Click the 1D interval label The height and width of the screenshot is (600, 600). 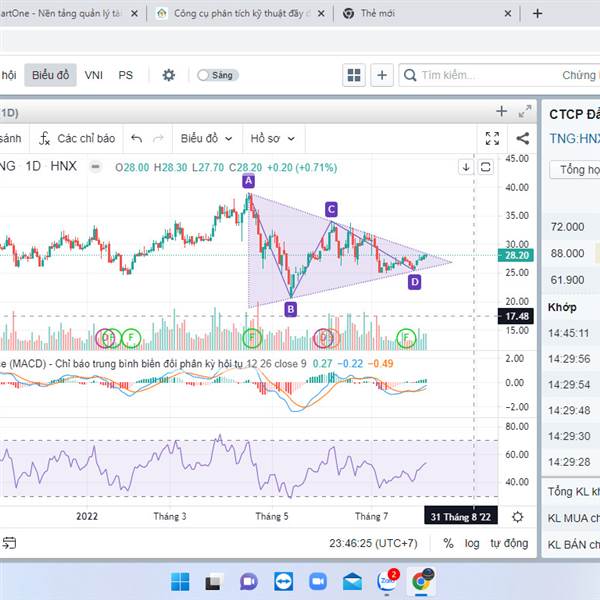point(33,166)
